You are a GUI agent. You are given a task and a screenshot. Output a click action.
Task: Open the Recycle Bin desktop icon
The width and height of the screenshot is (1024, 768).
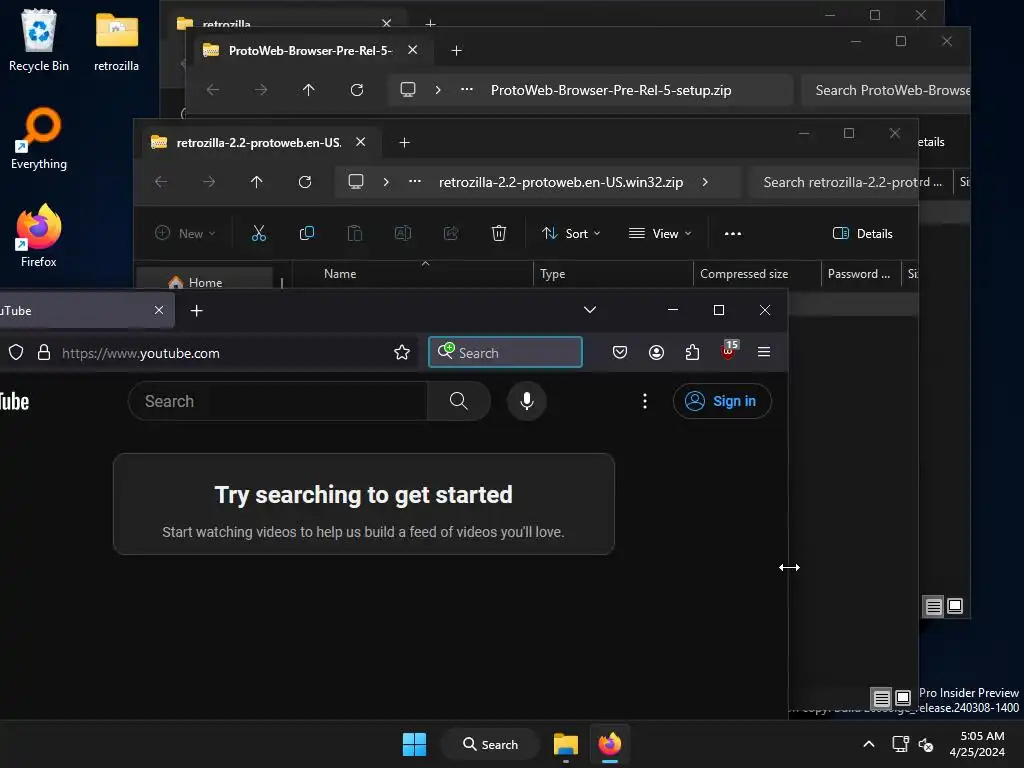pos(39,39)
